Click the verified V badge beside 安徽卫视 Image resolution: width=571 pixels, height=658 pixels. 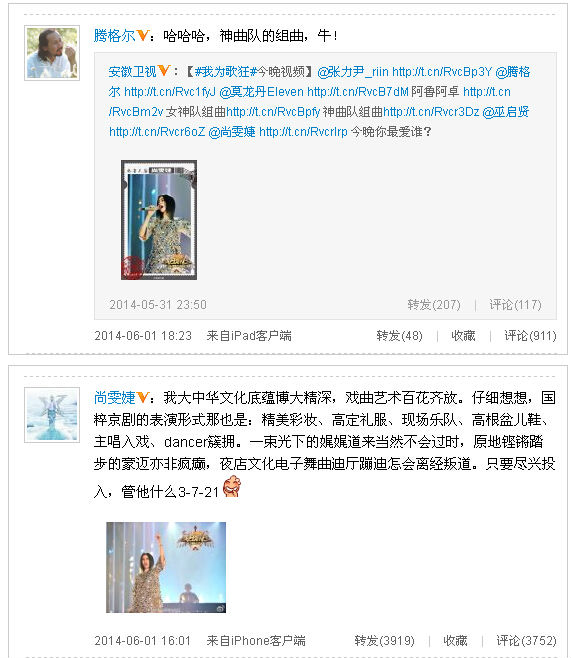(x=164, y=71)
